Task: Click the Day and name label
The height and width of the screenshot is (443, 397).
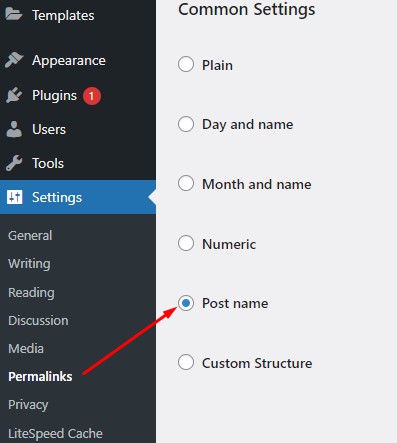Action: point(248,125)
